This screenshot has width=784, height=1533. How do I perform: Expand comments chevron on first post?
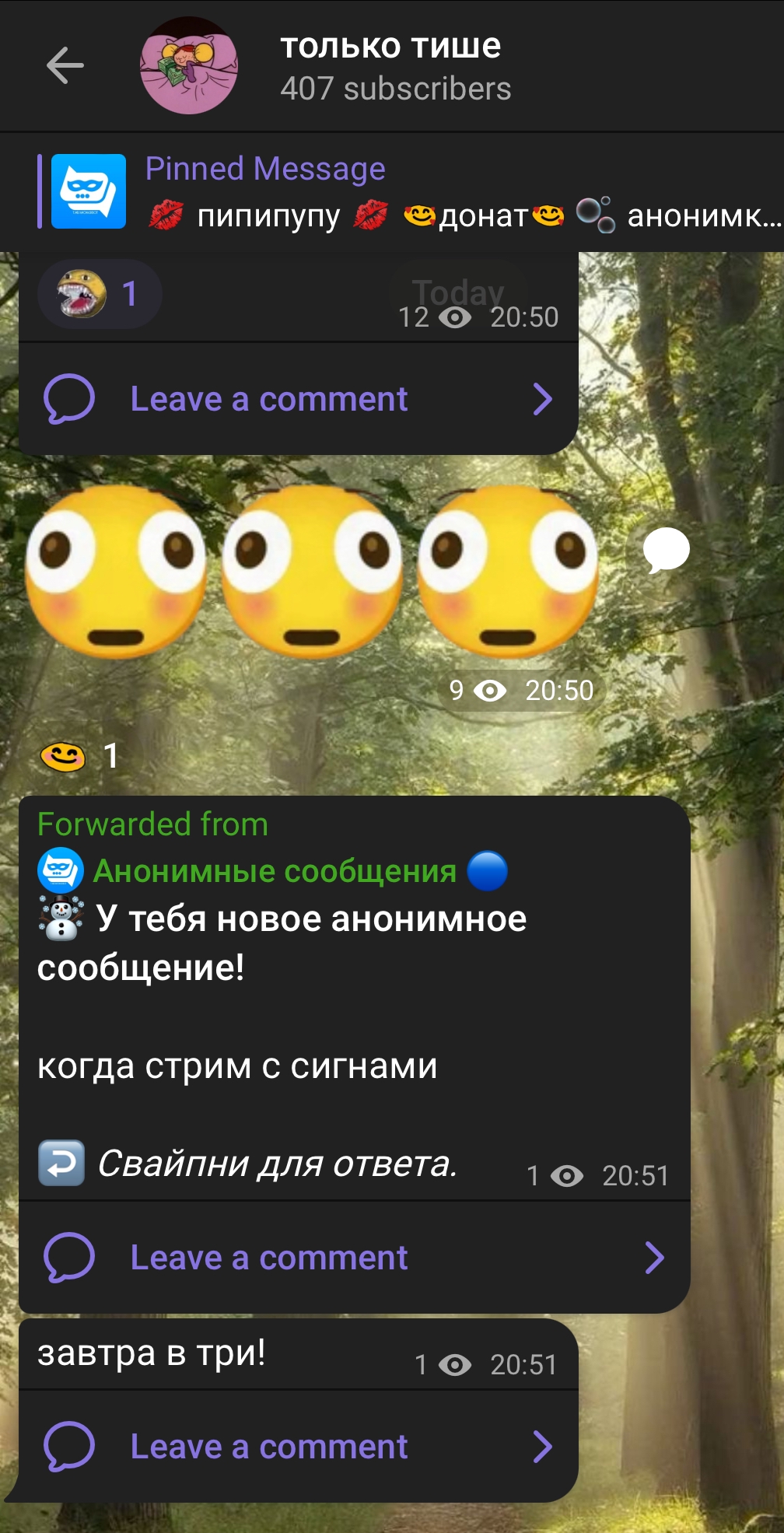click(x=543, y=399)
